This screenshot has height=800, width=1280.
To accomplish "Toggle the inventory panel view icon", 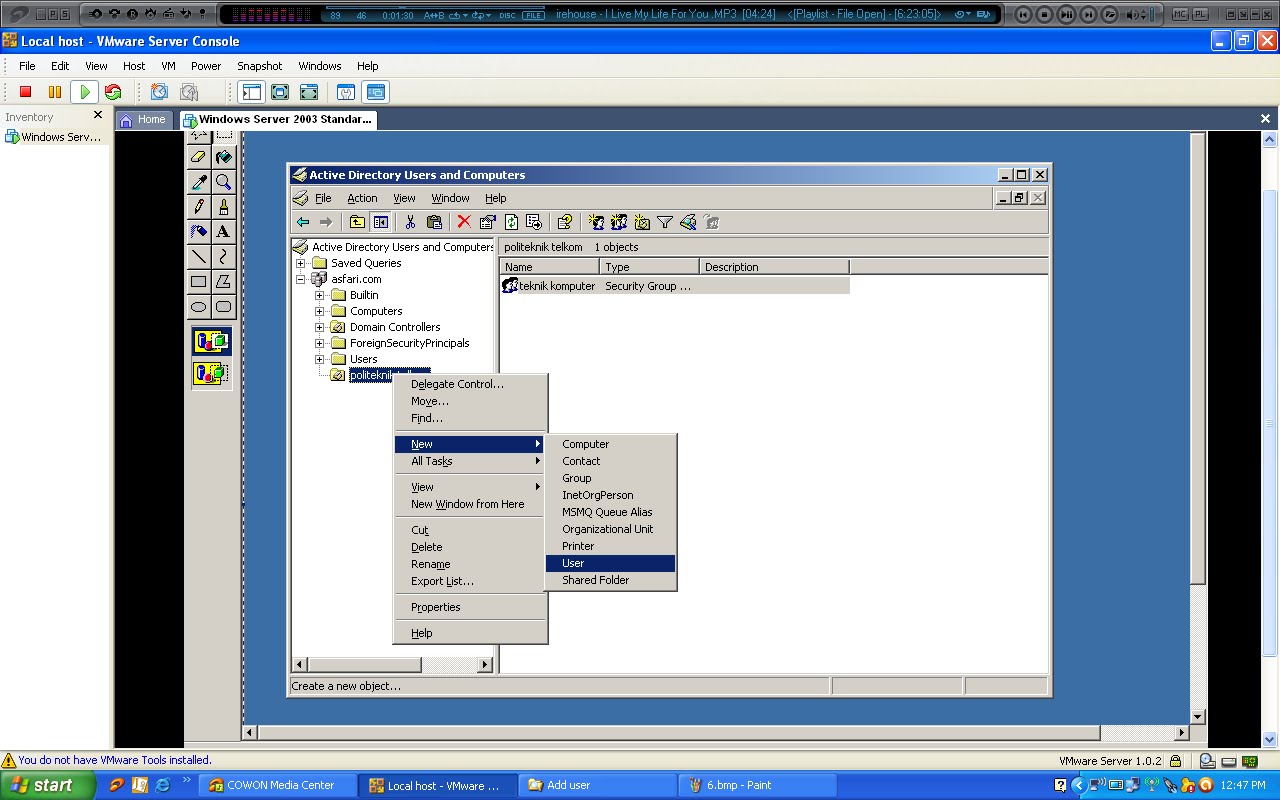I will 251,92.
